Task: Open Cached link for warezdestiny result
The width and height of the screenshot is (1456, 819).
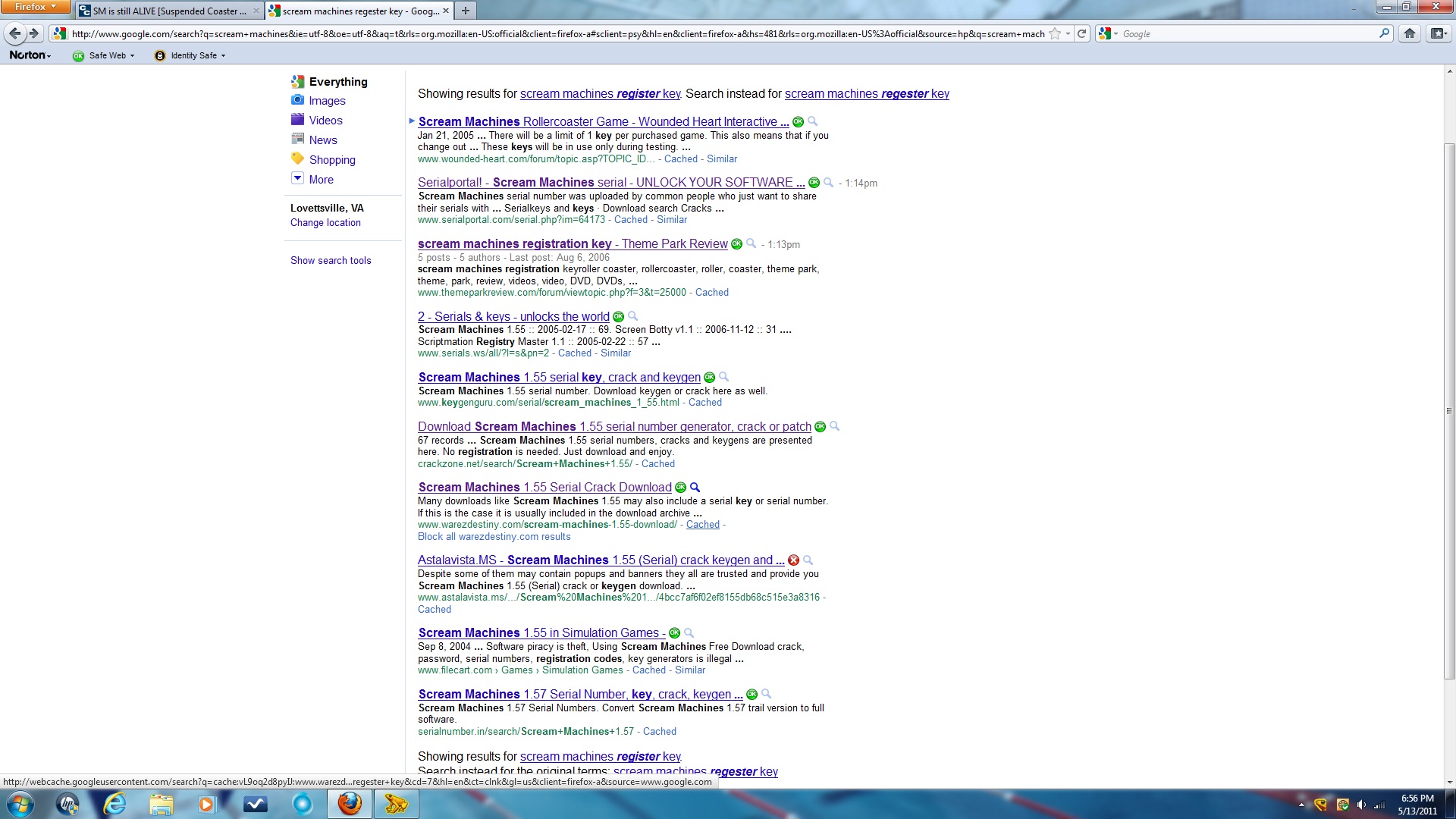Action: point(703,524)
